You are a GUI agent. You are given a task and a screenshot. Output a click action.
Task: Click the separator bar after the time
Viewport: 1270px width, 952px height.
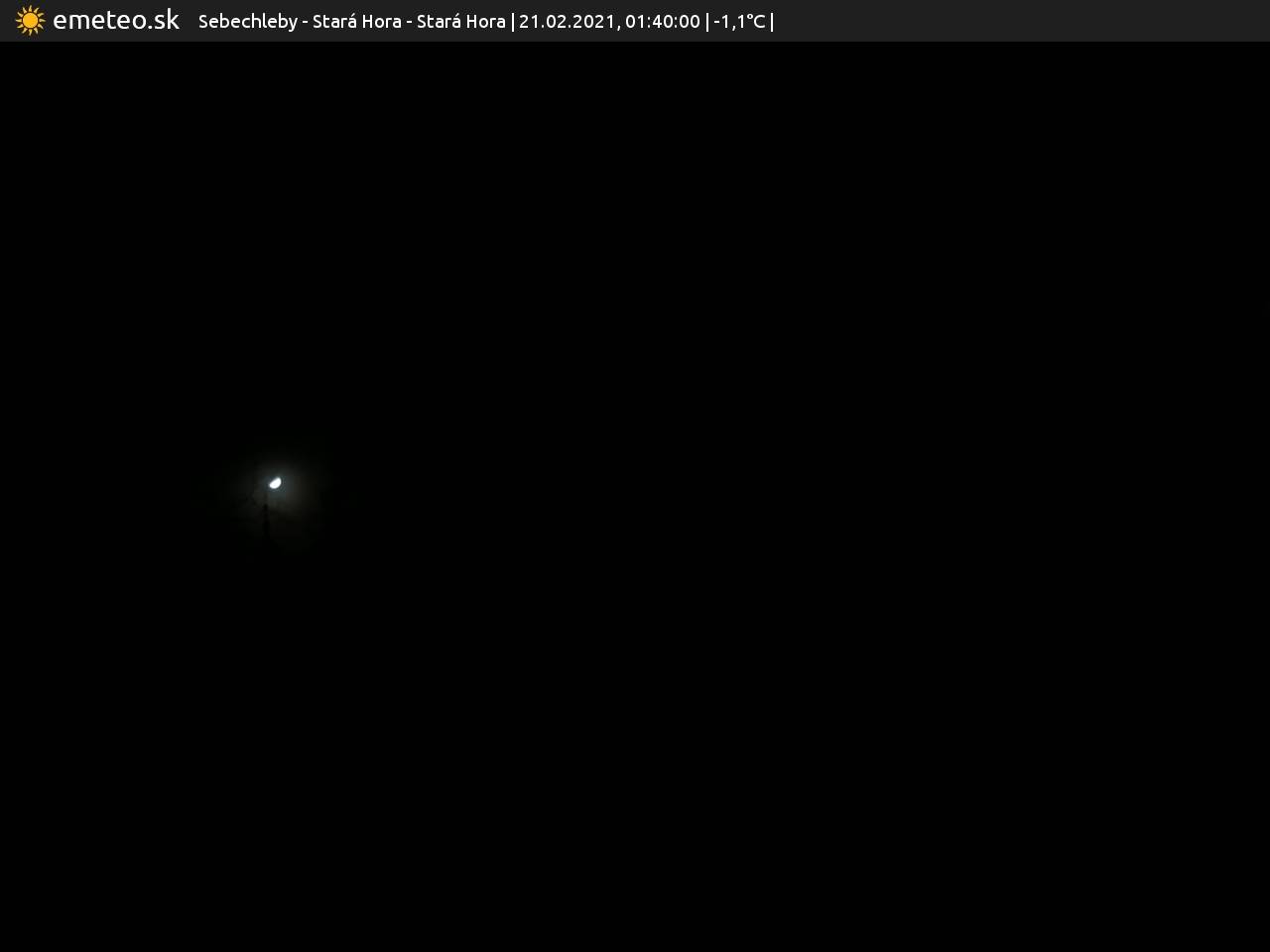pos(707,22)
